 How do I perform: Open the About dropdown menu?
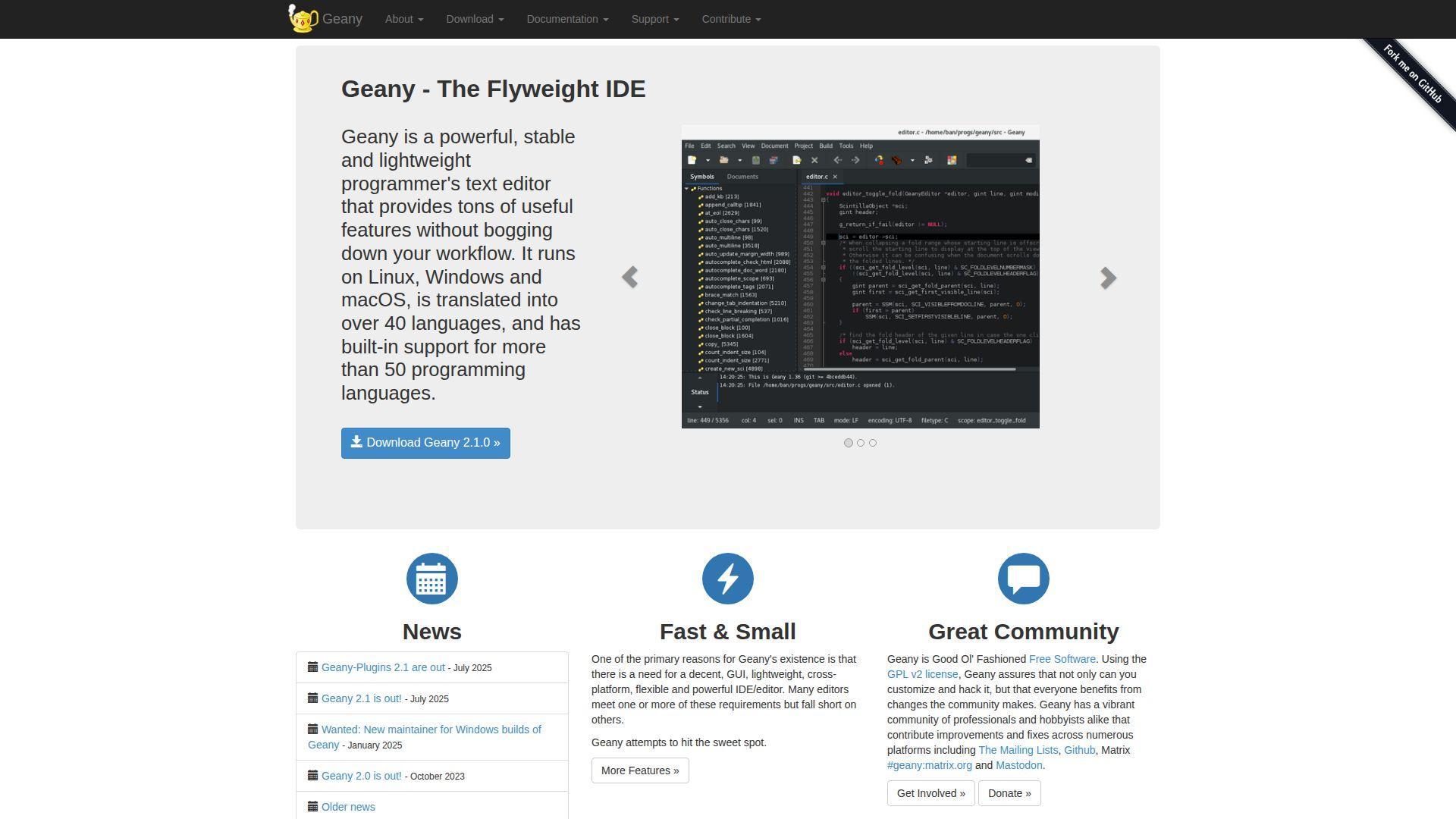coord(404,19)
